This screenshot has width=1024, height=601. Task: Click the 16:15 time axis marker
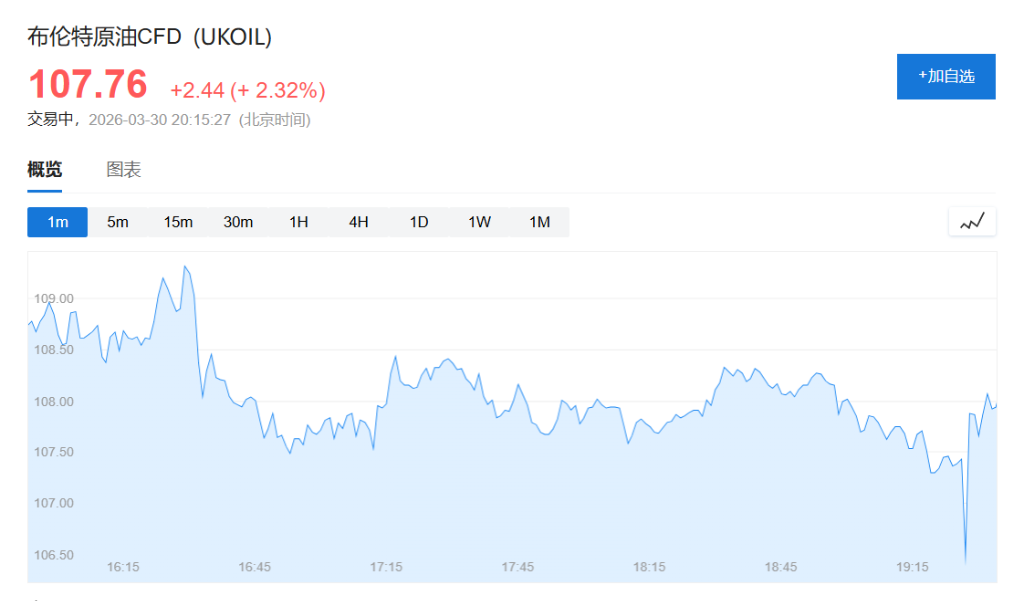coord(123,567)
